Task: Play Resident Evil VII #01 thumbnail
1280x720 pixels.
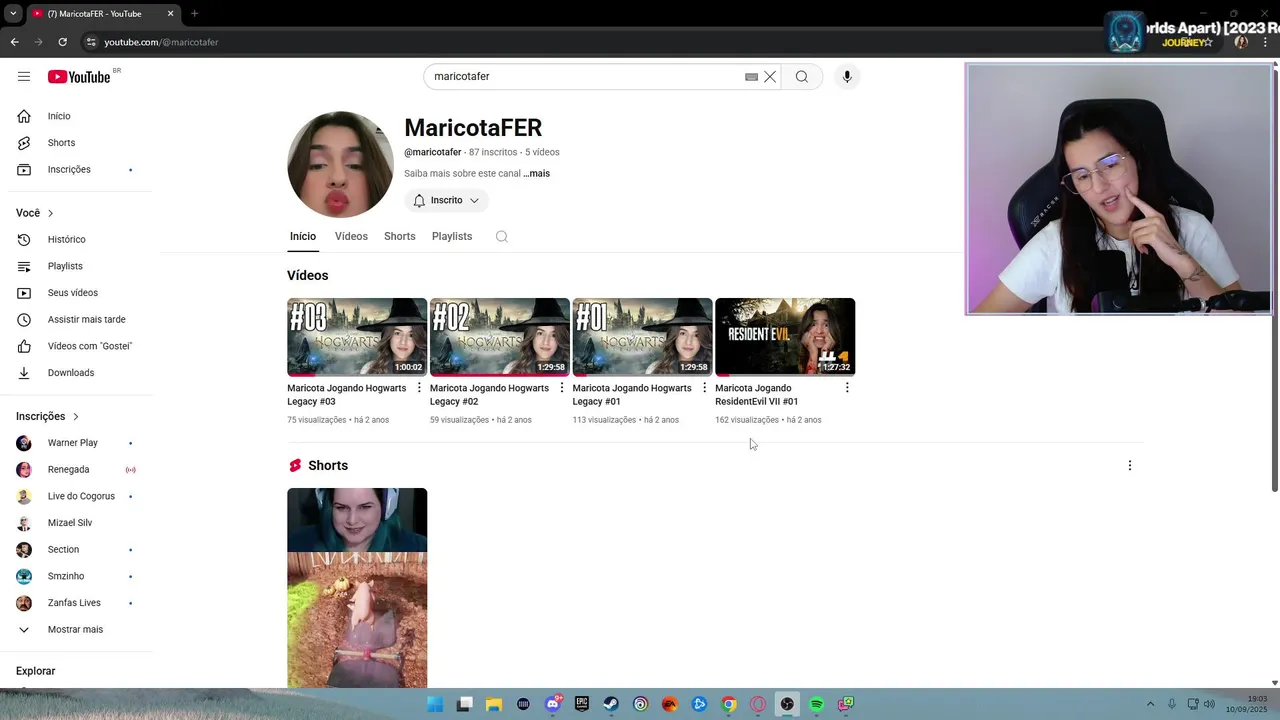Action: [785, 337]
